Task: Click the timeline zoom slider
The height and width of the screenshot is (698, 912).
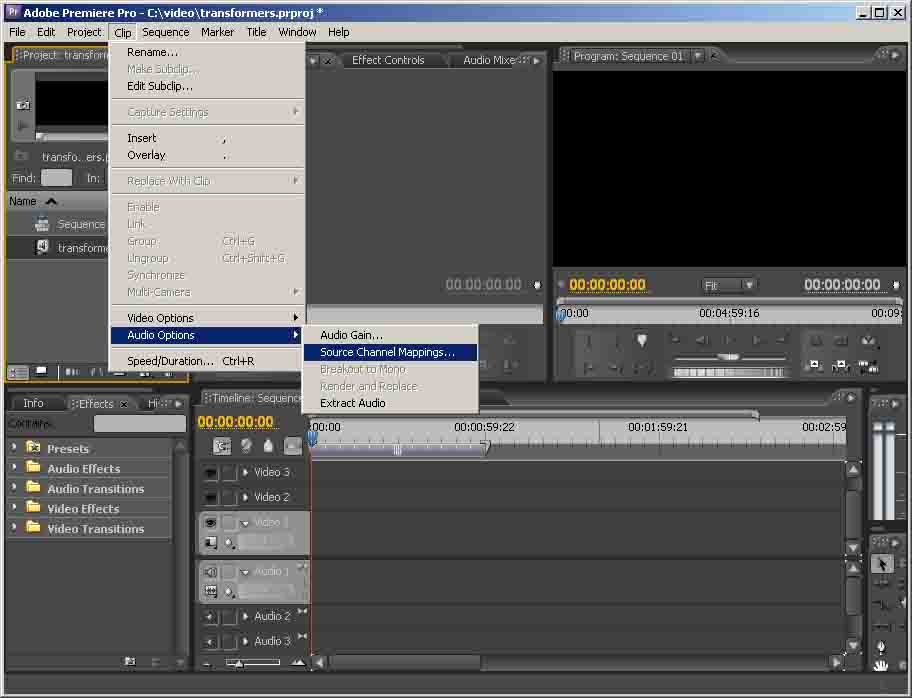Action: (x=253, y=662)
